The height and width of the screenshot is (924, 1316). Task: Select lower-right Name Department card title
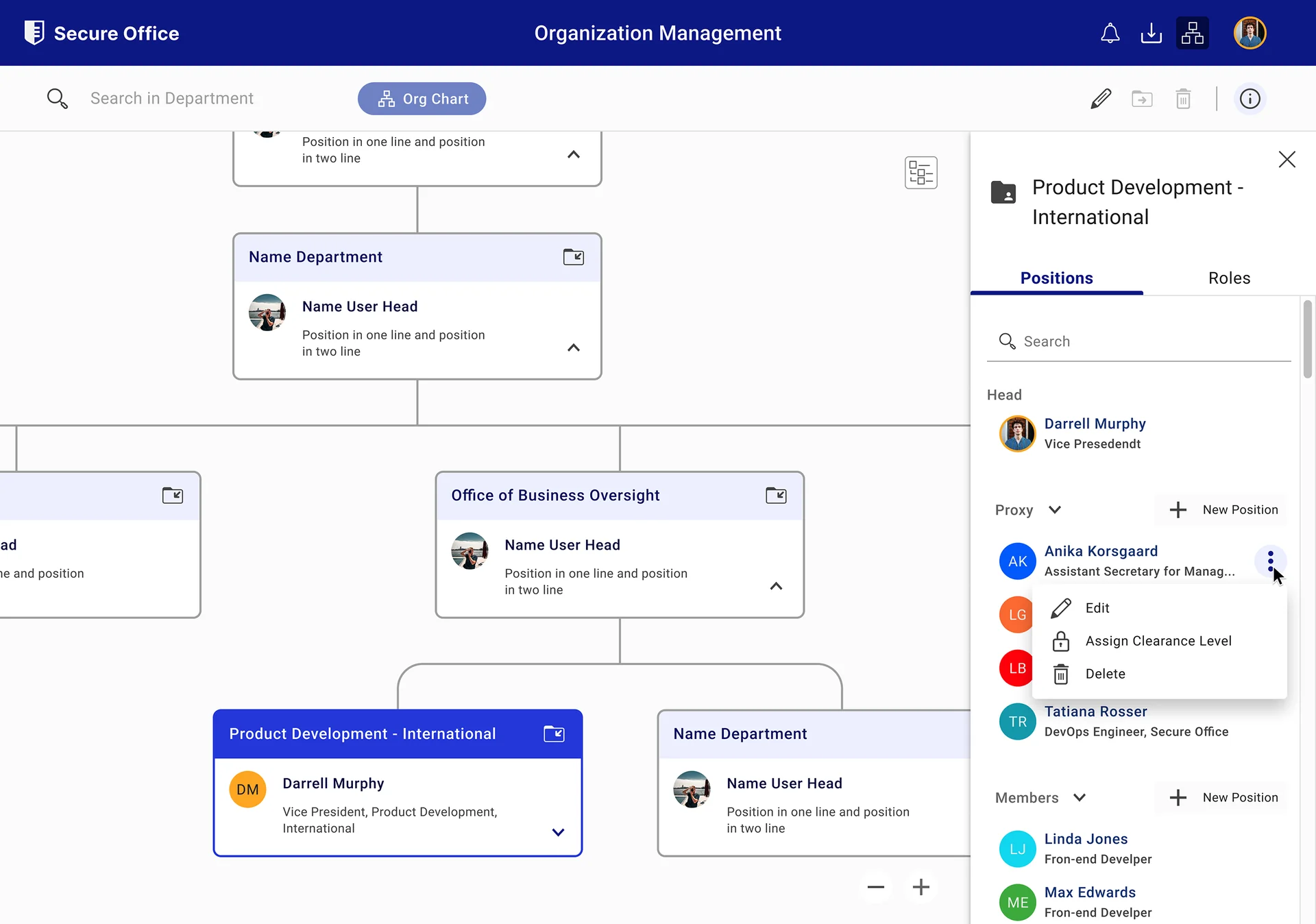pyautogui.click(x=740, y=734)
